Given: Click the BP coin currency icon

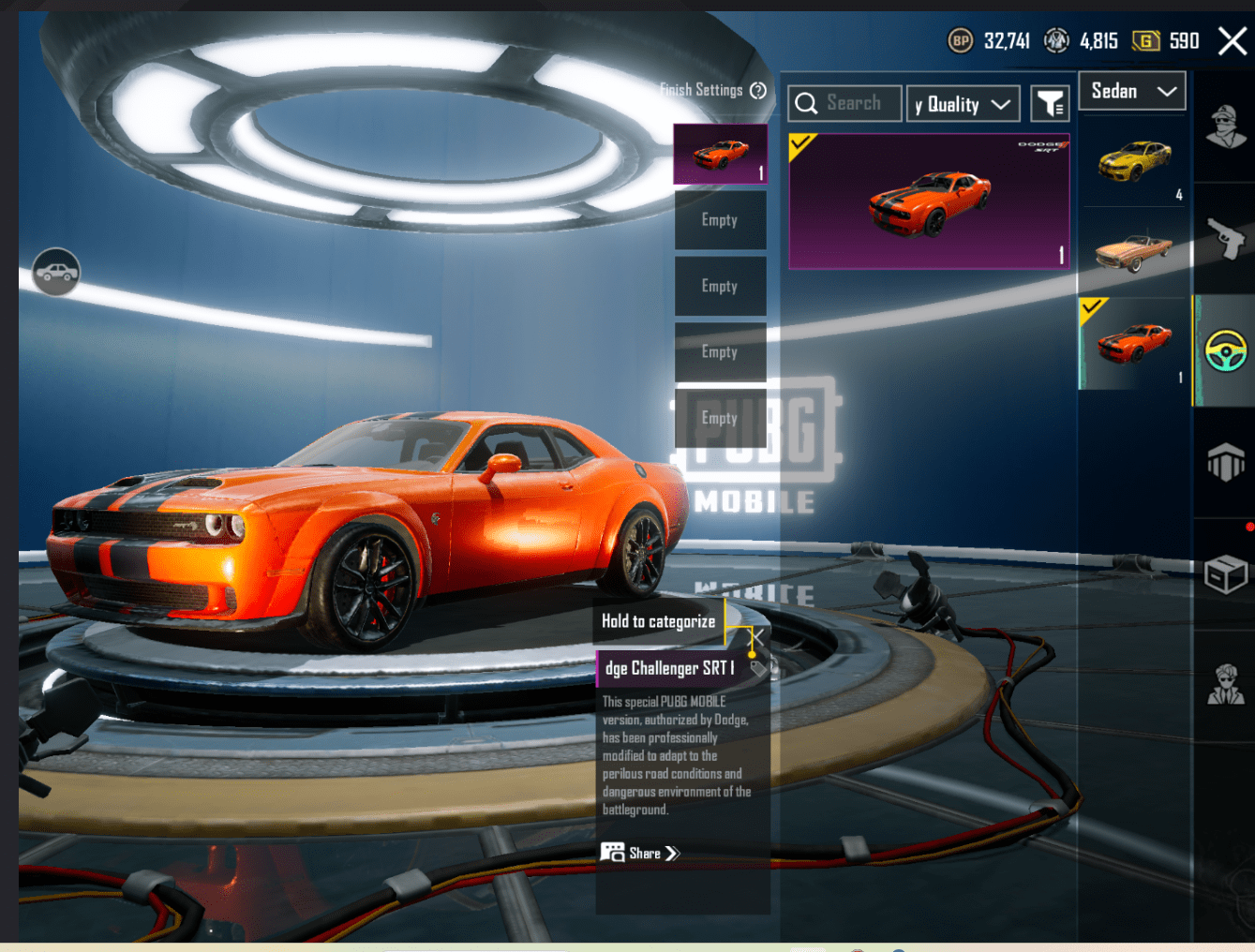Looking at the screenshot, I should pos(960,40).
